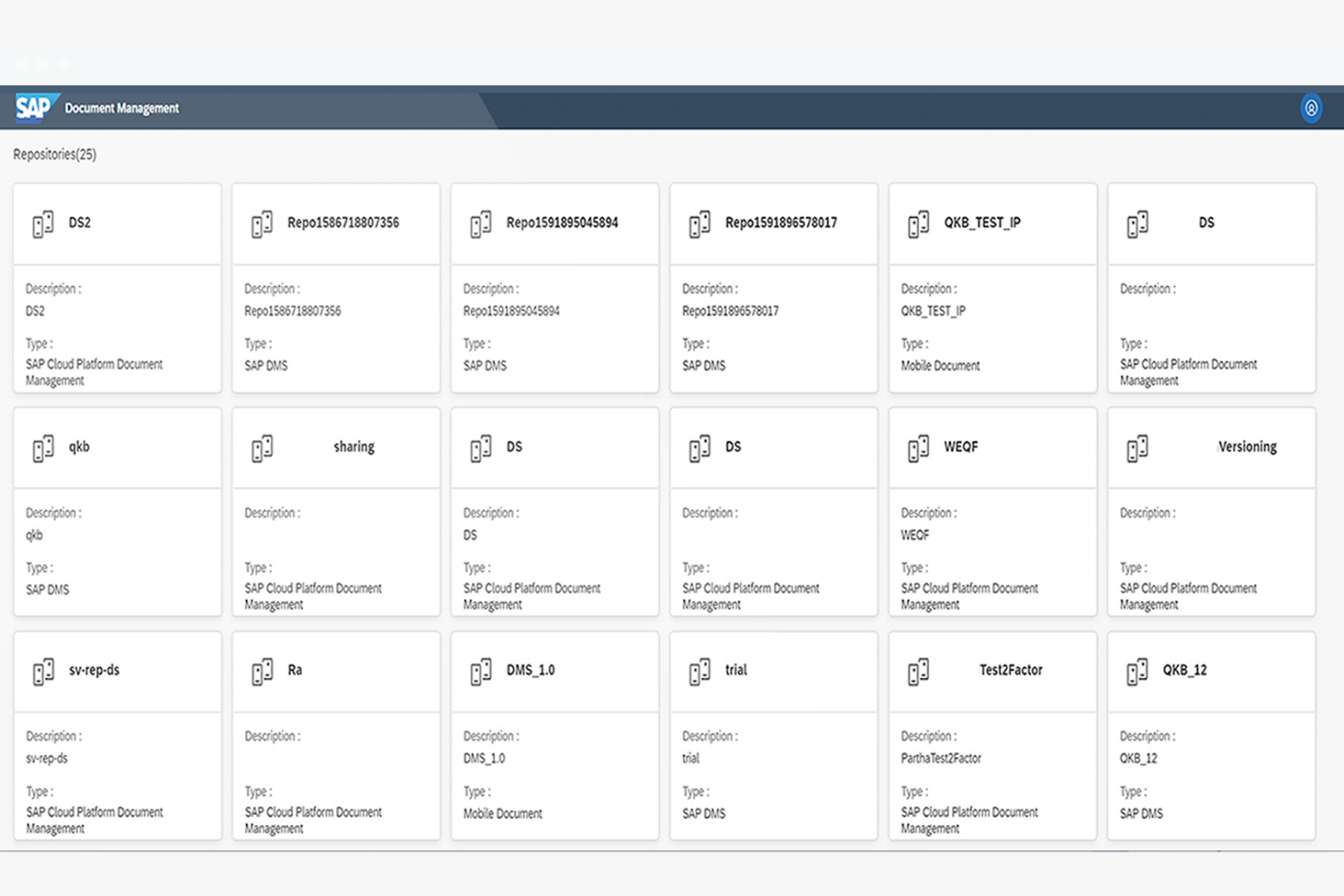Select the QKB_12 repository title
The width and height of the screenshot is (1344, 896).
(1185, 670)
